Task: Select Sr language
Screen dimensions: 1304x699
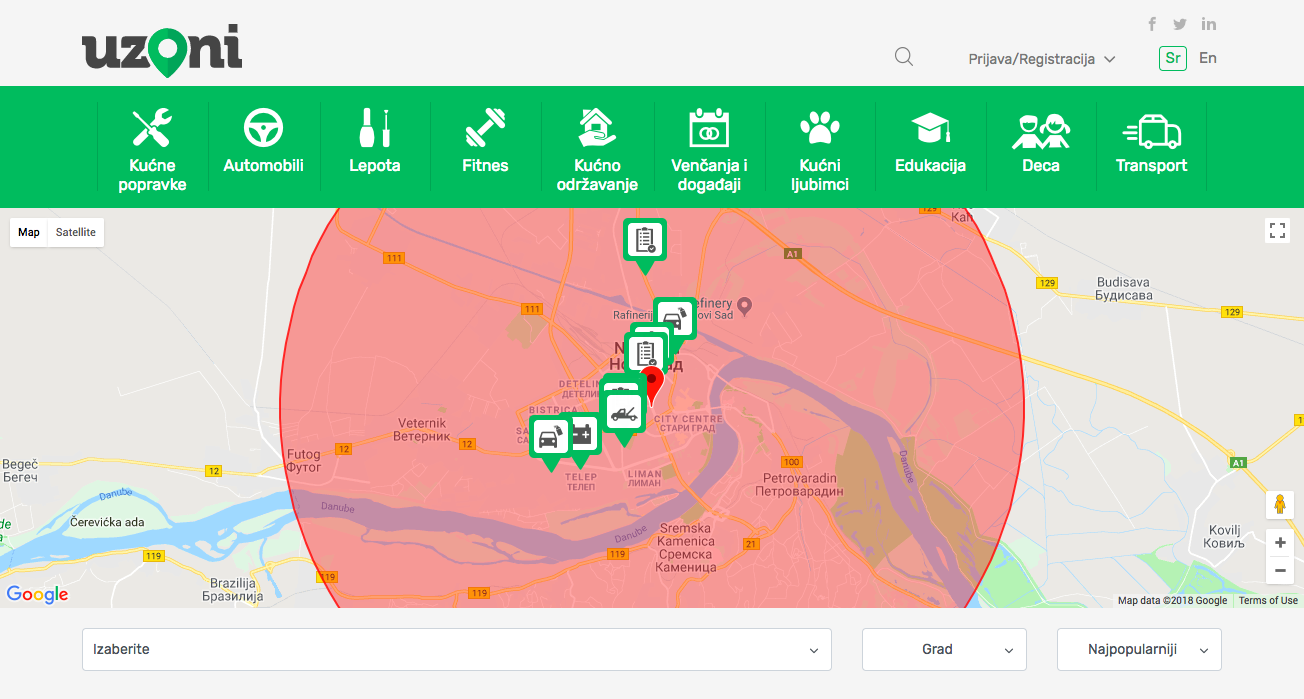Action: click(x=1173, y=58)
